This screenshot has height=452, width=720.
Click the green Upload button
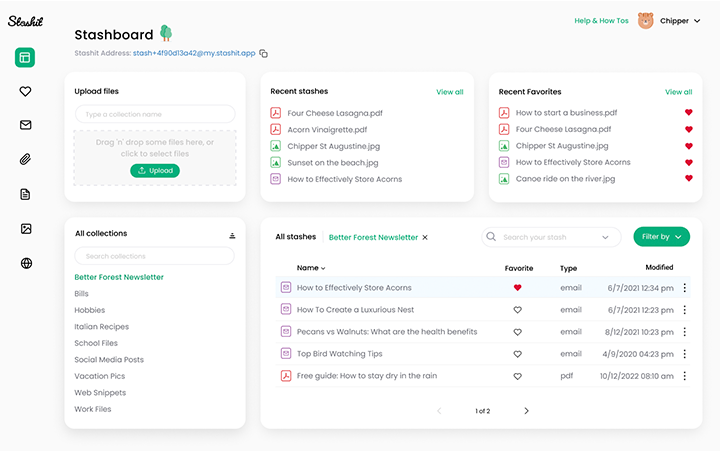(x=155, y=171)
